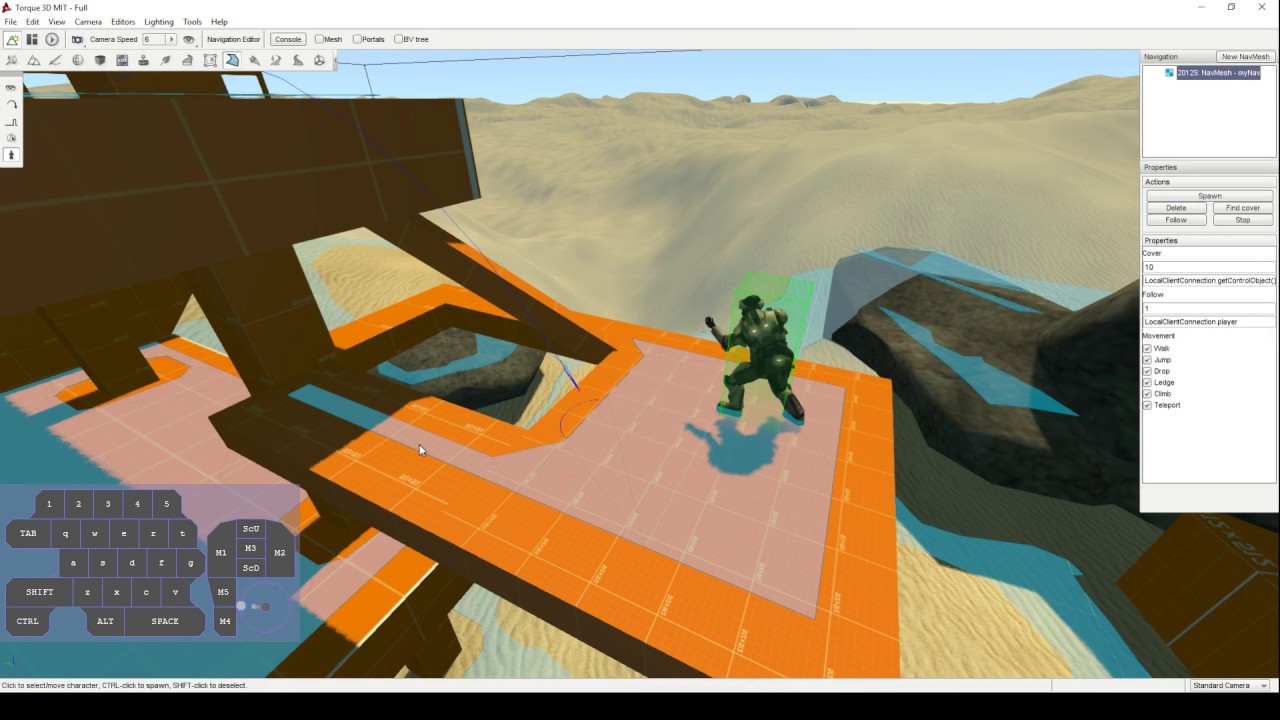This screenshot has height=720, width=1280.
Task: Enable the Portals checkbox
Action: 357,39
